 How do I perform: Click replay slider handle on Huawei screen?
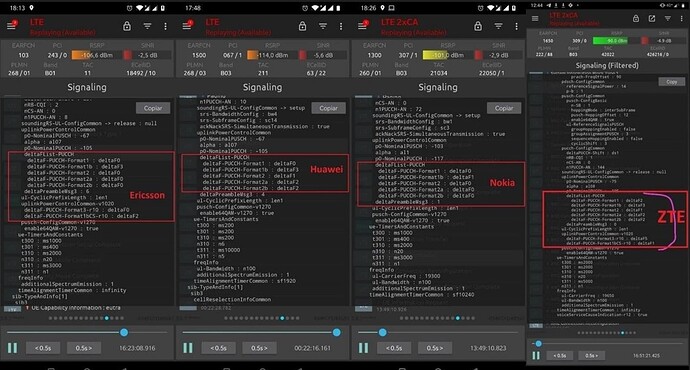[x=337, y=332]
